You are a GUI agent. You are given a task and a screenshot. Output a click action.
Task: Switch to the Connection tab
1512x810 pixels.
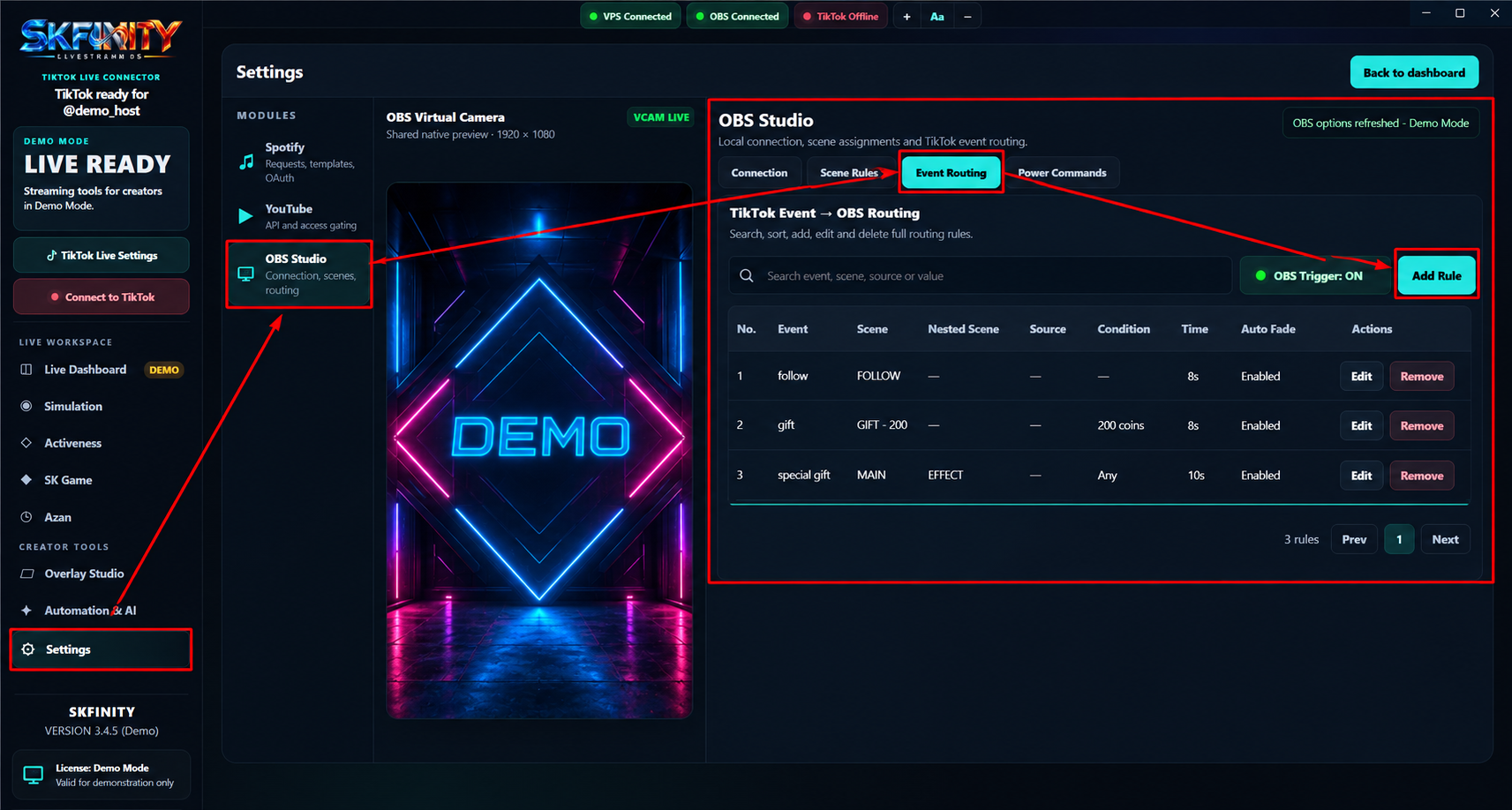click(759, 173)
